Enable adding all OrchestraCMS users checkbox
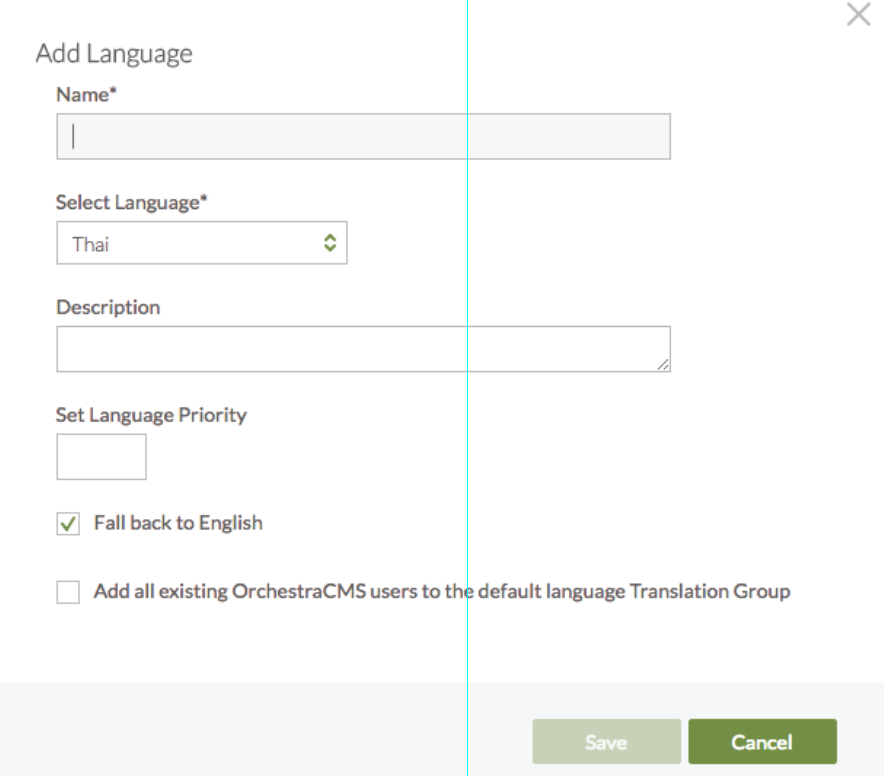 point(68,593)
